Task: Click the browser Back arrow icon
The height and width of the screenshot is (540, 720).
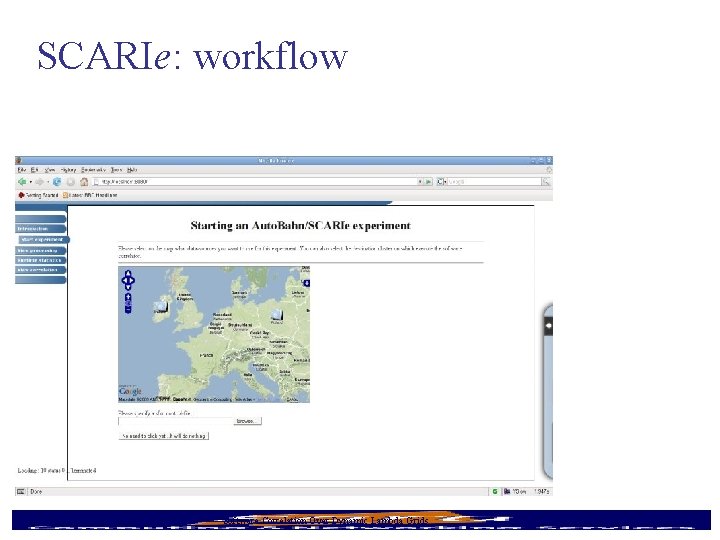Action: click(x=22, y=182)
